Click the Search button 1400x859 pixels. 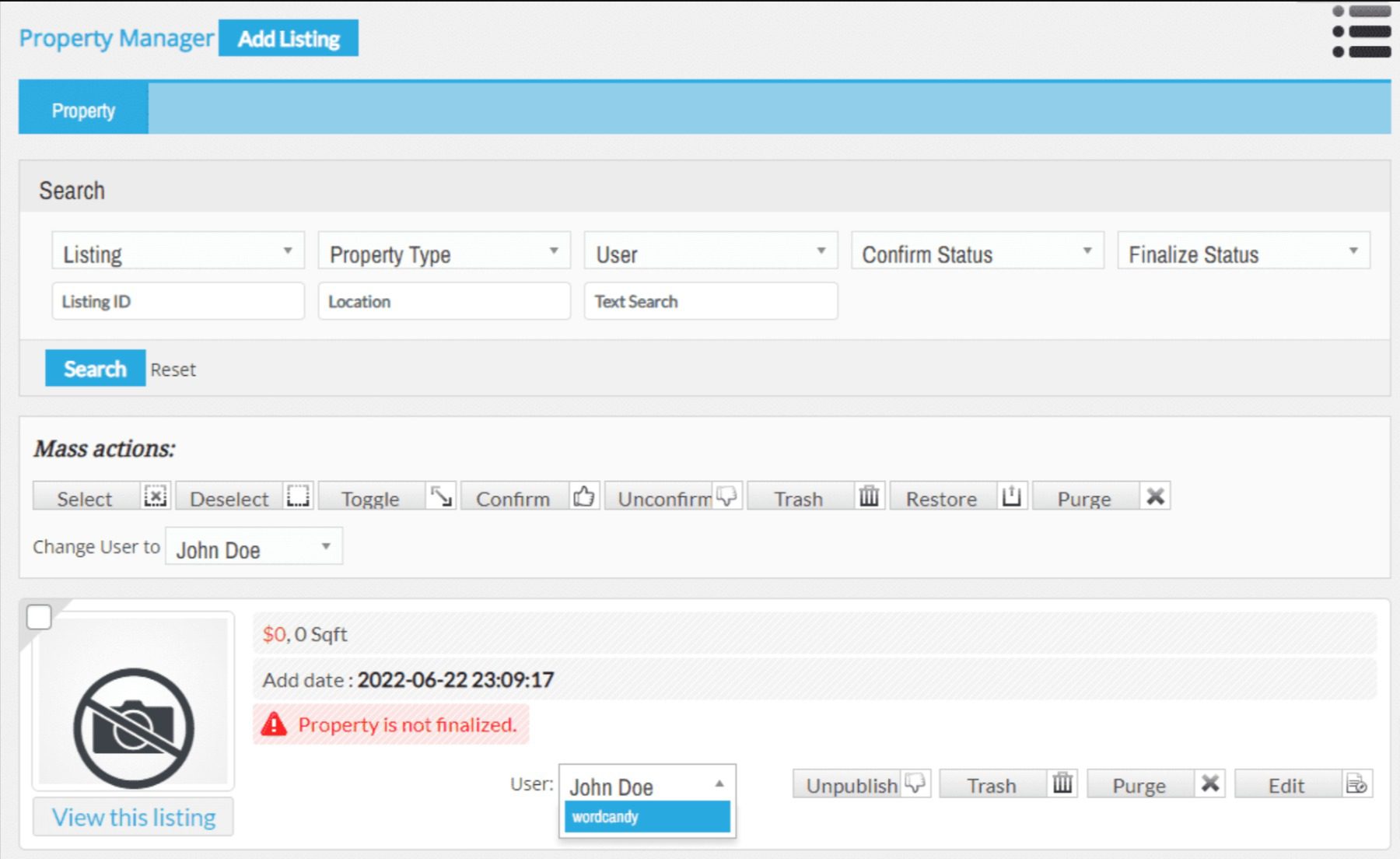(x=95, y=368)
